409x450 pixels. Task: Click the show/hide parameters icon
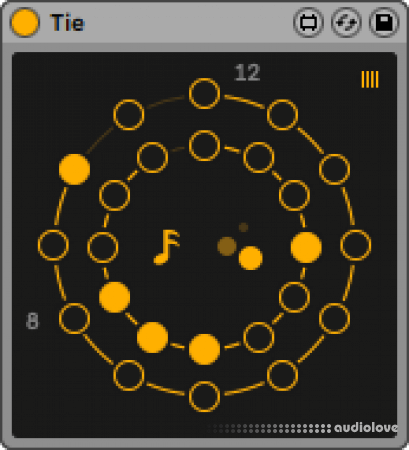[308, 22]
